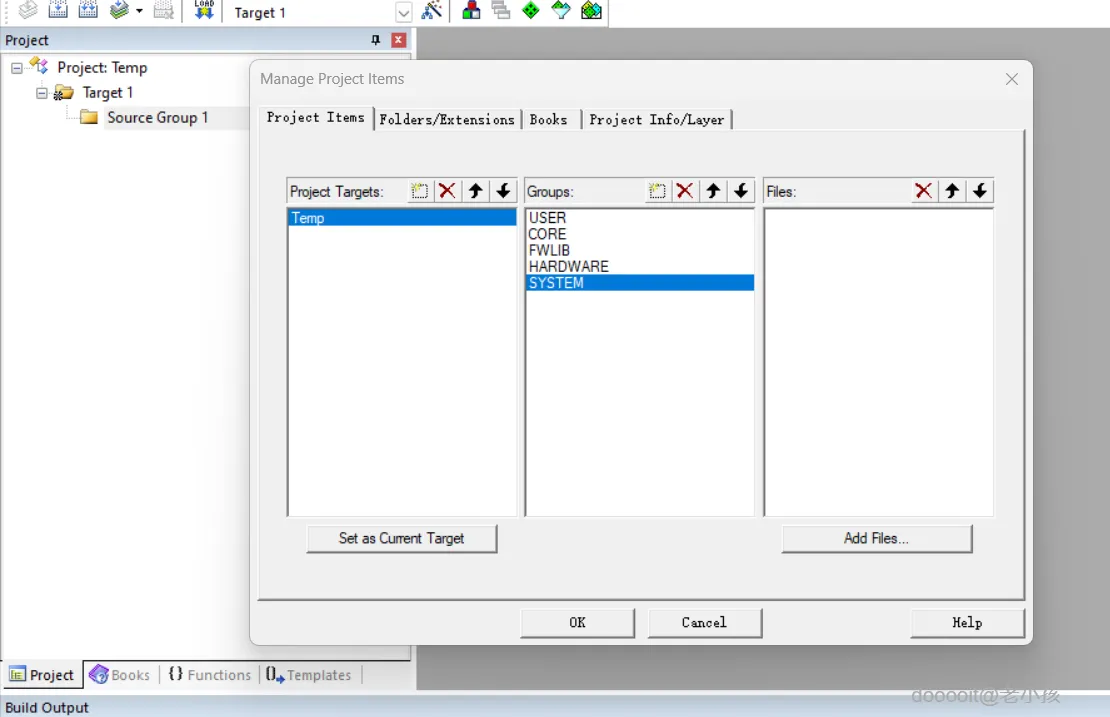Close the Manage Project Items dialog
The height and width of the screenshot is (717, 1110).
point(1012,79)
